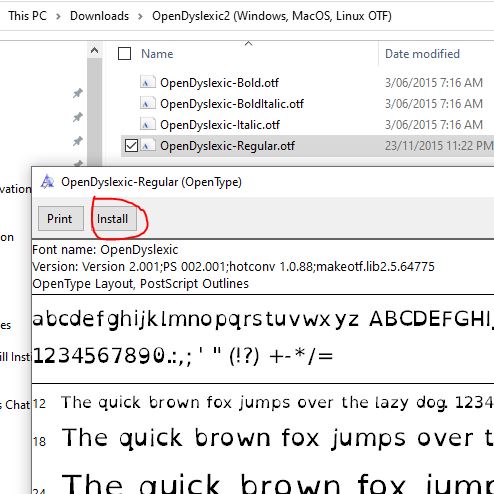Click the OpenDyslexic2 folder breadcrumb
The width and height of the screenshot is (494, 494).
click(272, 16)
